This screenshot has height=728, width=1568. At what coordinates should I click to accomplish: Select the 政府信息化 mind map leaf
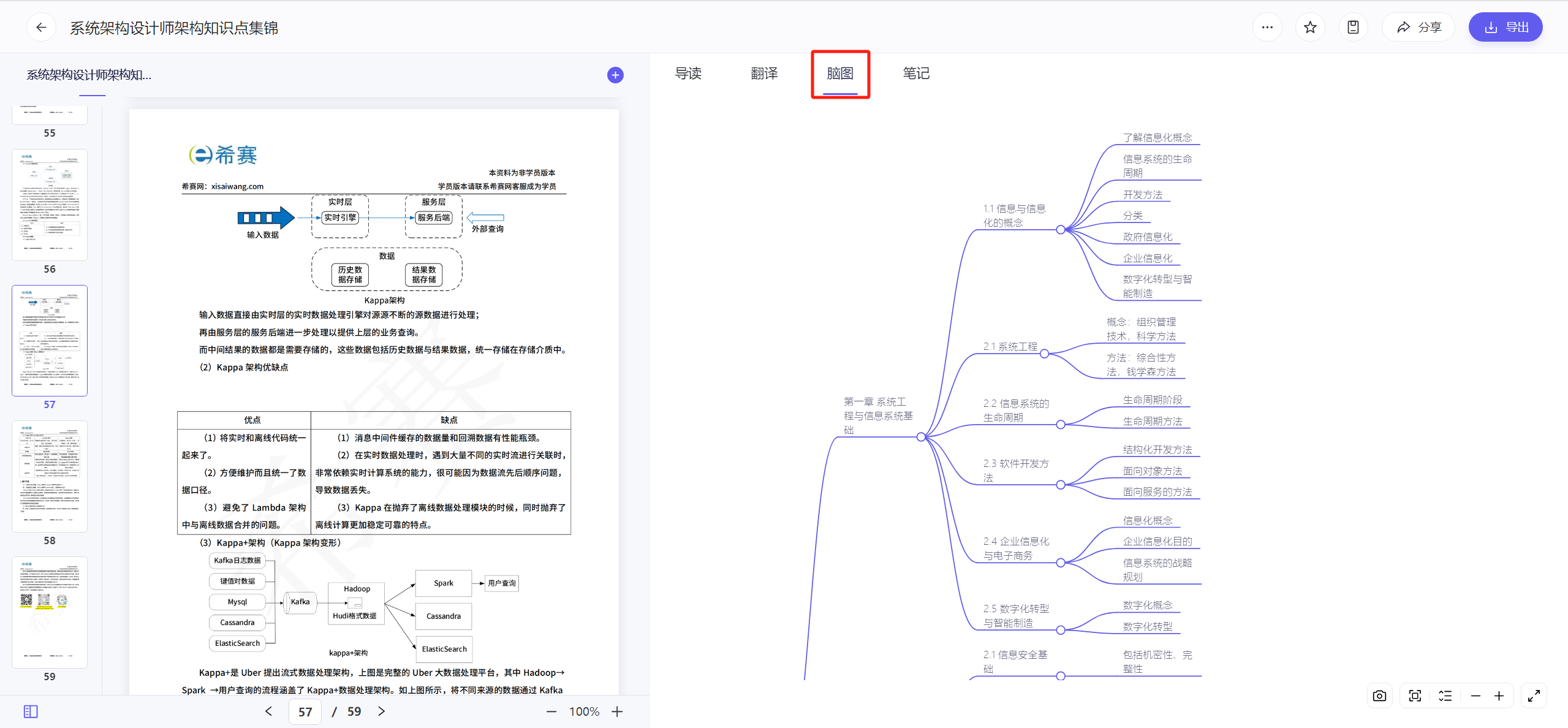pos(1147,237)
